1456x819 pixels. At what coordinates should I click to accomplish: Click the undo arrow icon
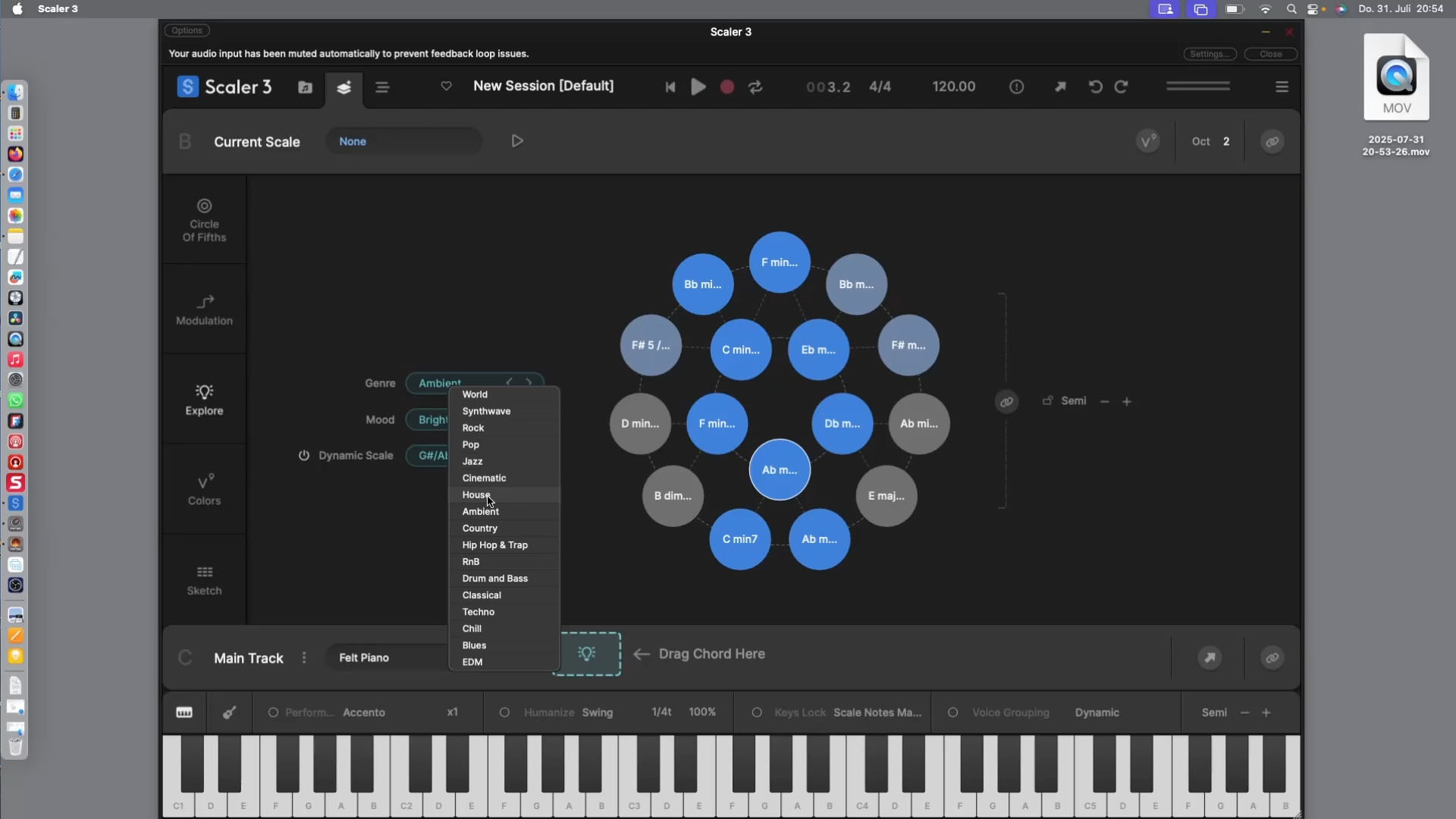click(x=1095, y=86)
